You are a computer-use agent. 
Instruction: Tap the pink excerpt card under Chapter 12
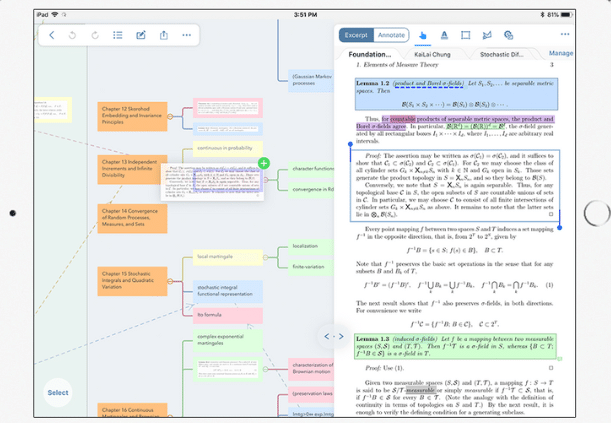coord(228,108)
